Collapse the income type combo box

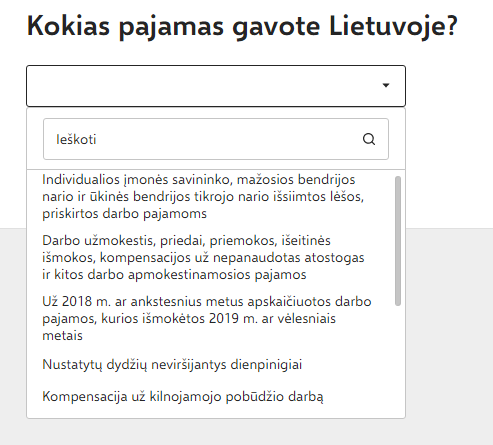point(216,86)
